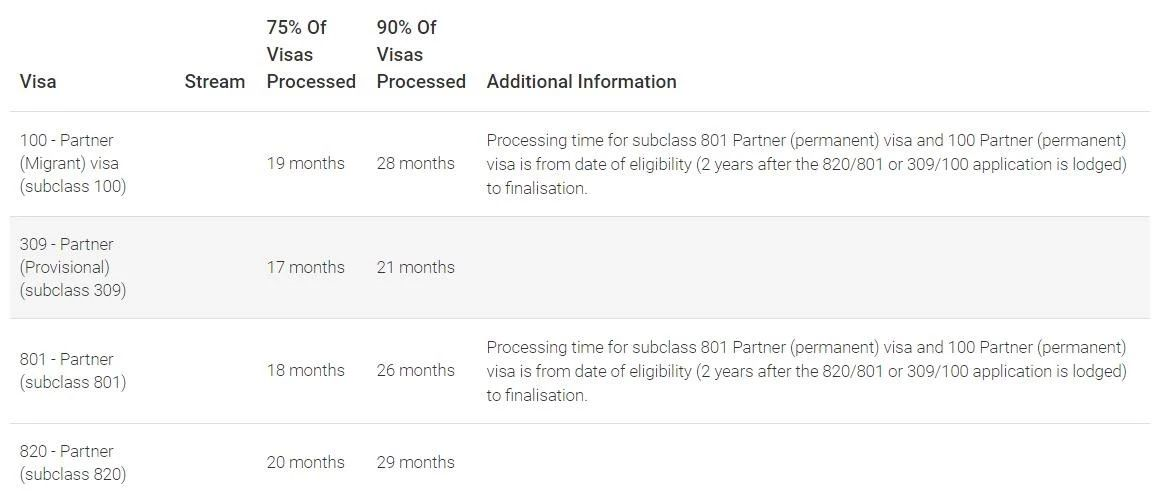The image size is (1155, 491).
Task: Click the Stream column header
Action: click(214, 82)
